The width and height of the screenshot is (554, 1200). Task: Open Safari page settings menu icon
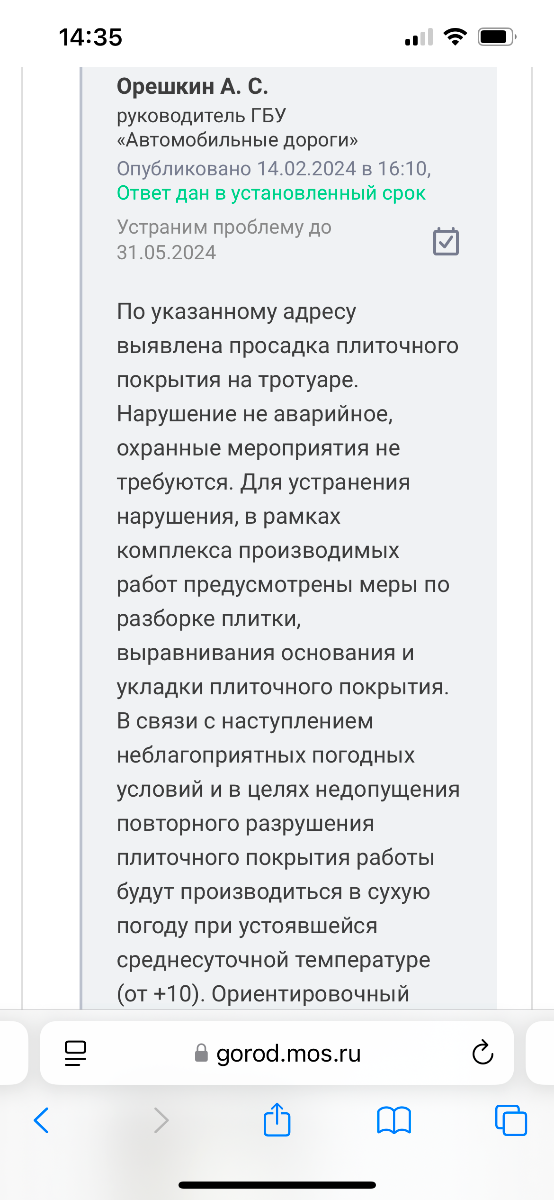point(76,1052)
